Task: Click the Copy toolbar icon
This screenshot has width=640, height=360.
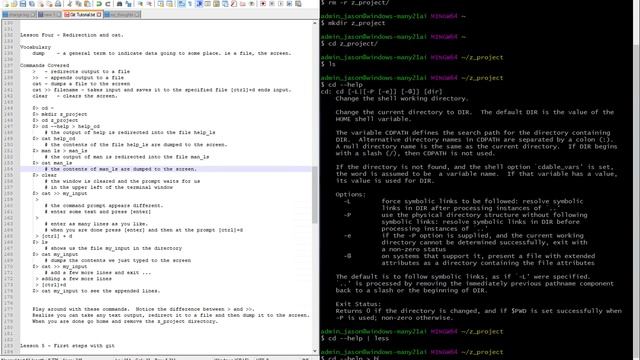Action: (78, 4)
